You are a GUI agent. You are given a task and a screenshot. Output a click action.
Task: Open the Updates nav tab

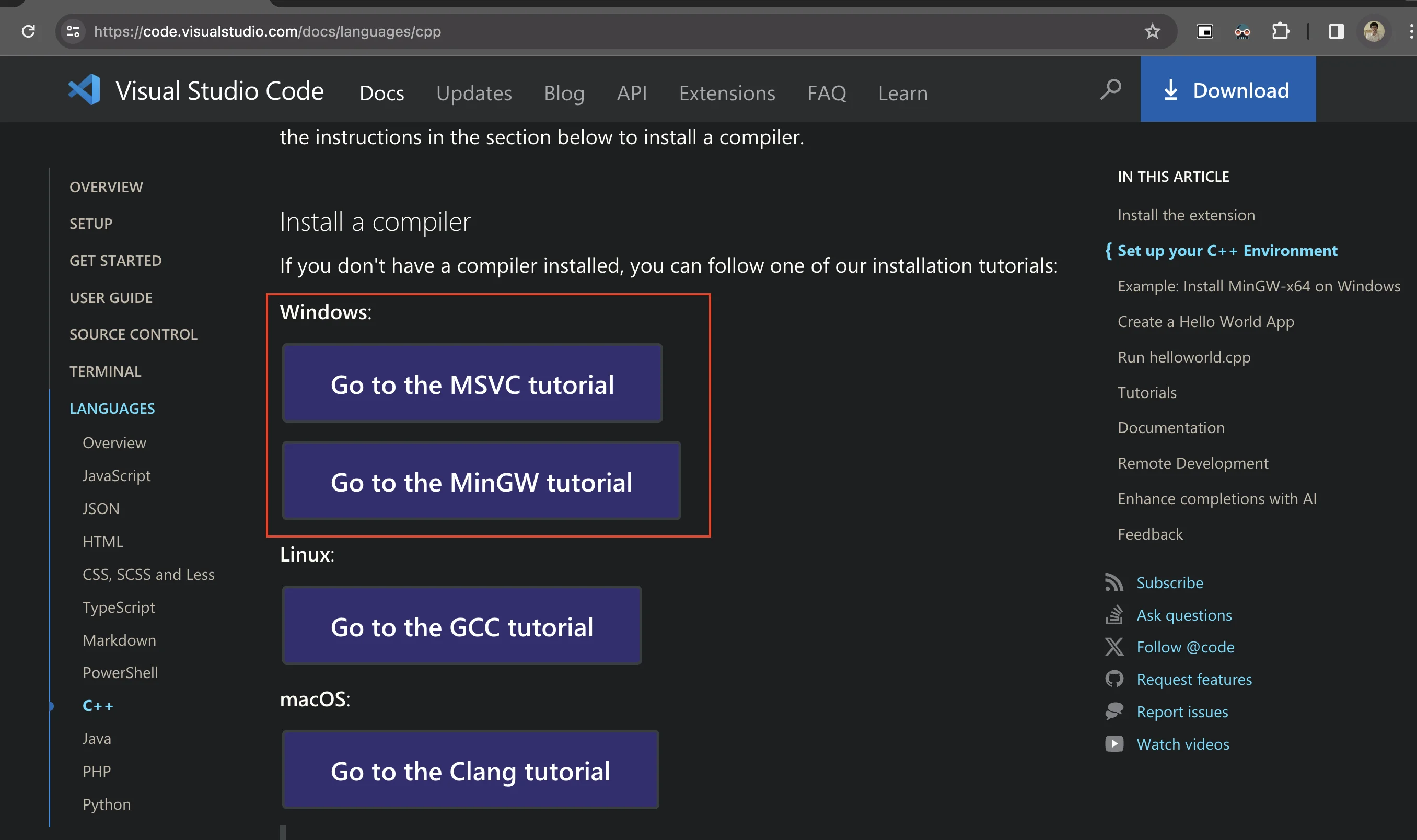[x=474, y=93]
